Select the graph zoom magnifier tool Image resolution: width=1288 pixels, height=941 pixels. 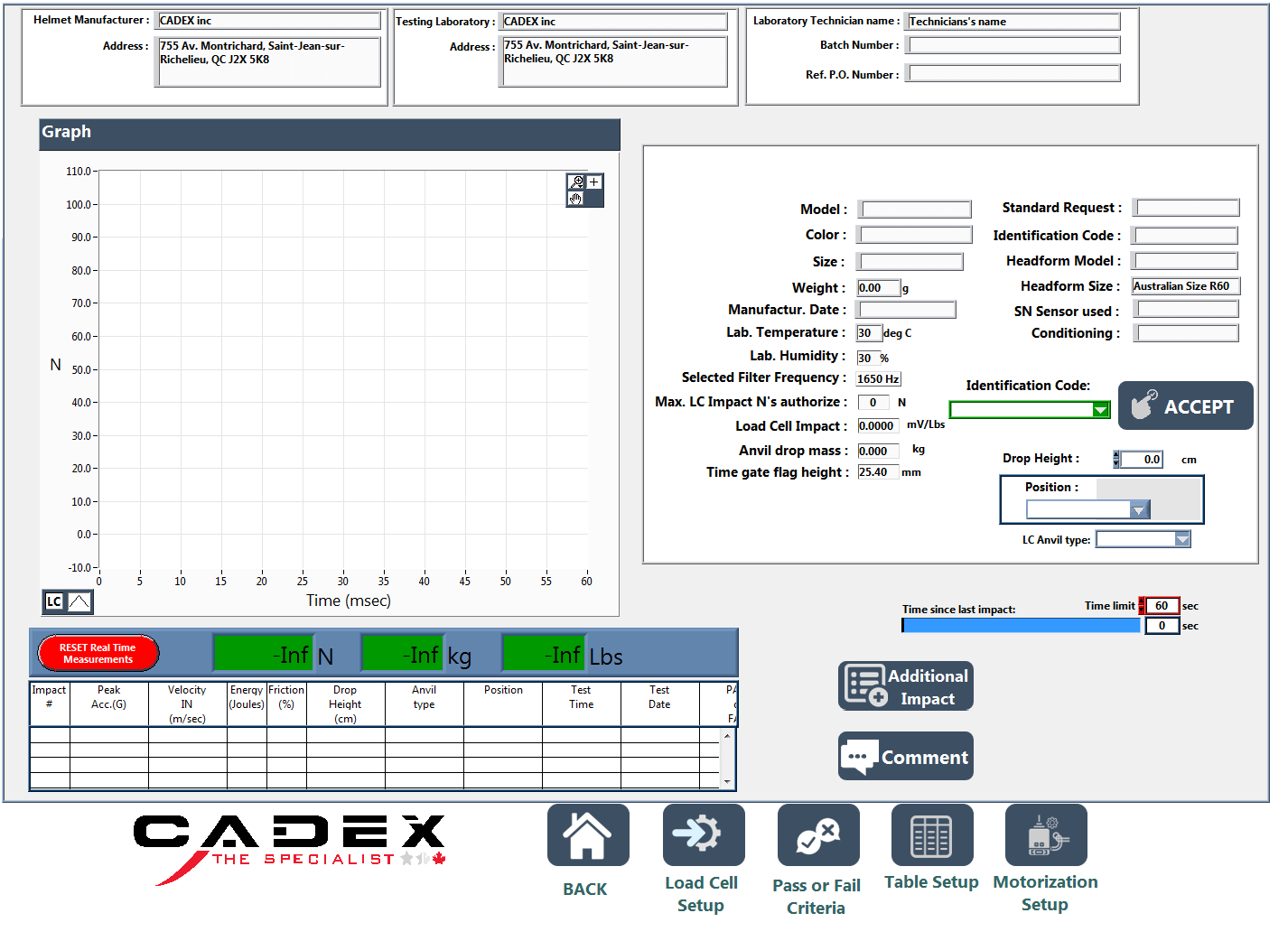[575, 182]
